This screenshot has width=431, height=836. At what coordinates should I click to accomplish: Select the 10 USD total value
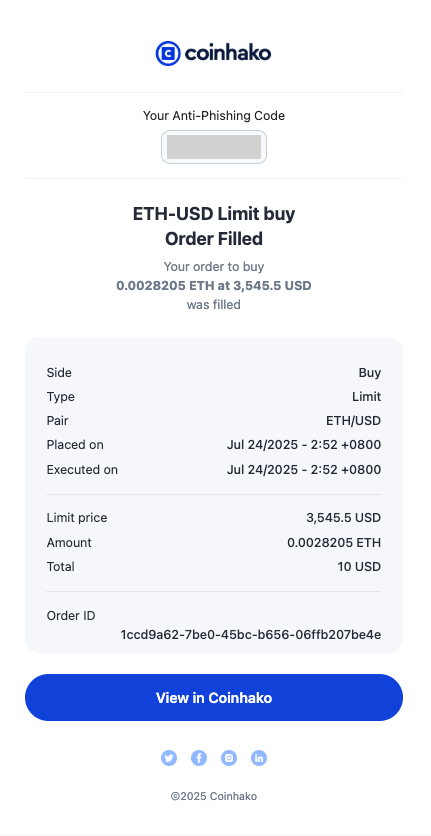(359, 566)
